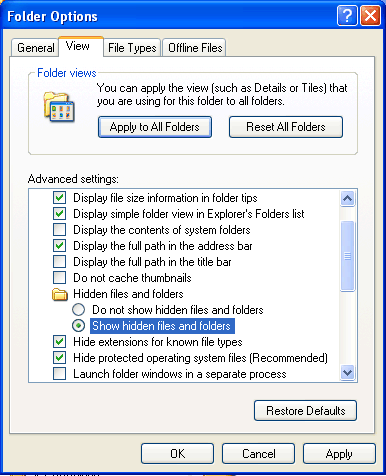
Task: Open the File Types tab
Action: [x=132, y=48]
